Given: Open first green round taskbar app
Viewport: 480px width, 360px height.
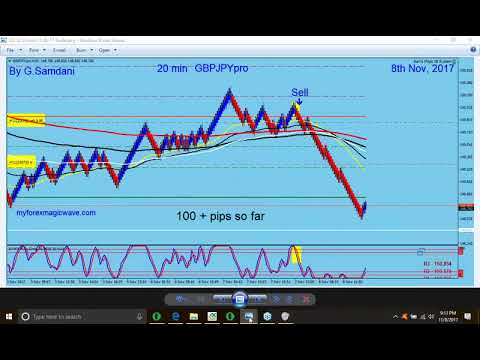Looking at the screenshot, I should [157, 316].
